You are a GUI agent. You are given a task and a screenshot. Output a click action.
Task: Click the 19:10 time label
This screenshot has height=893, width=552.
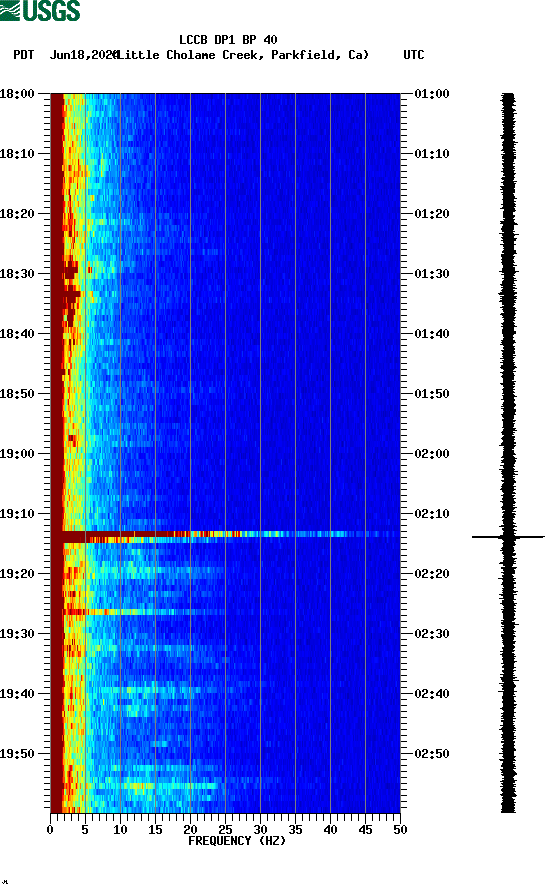coord(17,514)
